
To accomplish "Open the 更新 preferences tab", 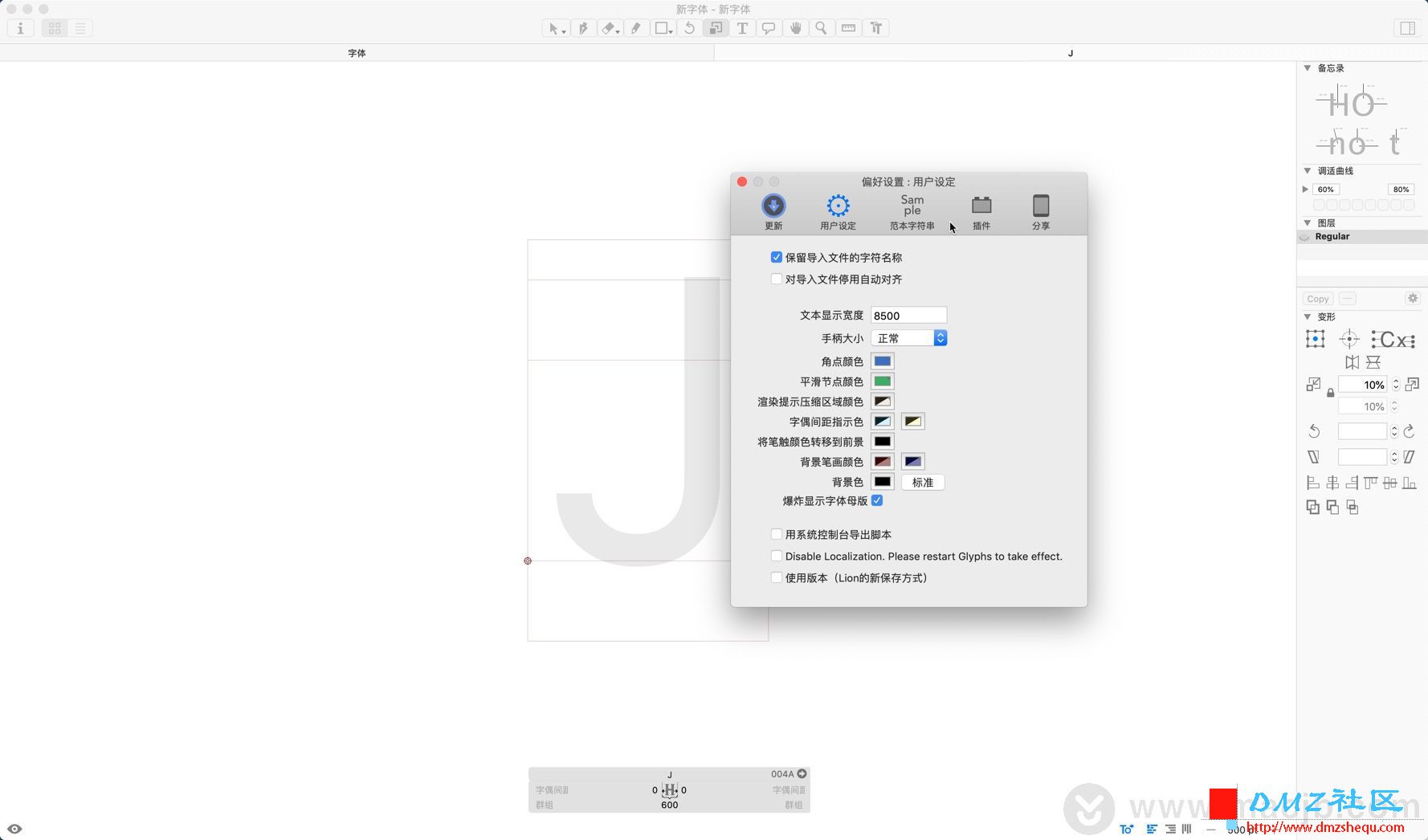I will (773, 212).
